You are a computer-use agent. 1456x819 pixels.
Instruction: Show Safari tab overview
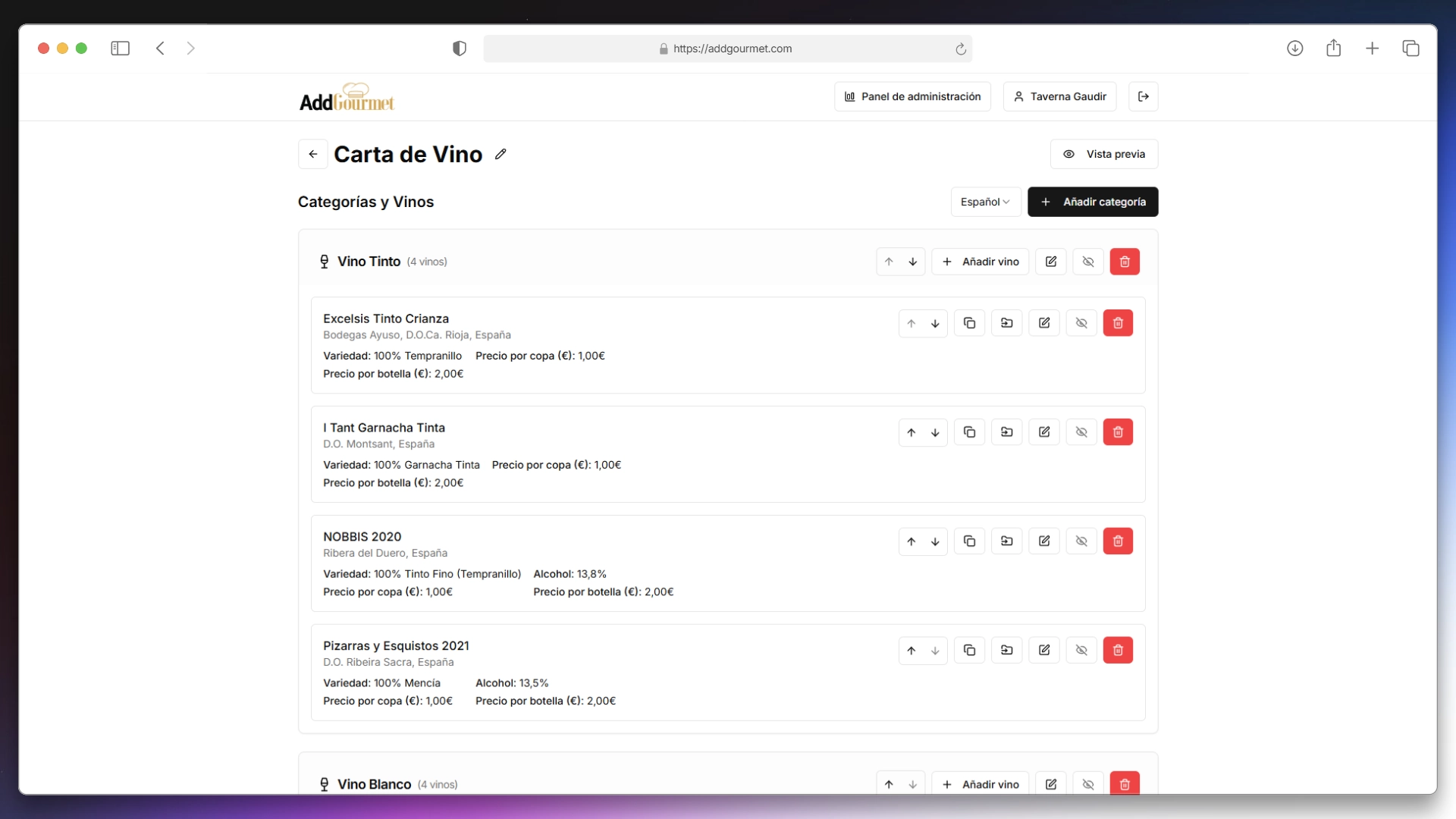pyautogui.click(x=1411, y=49)
